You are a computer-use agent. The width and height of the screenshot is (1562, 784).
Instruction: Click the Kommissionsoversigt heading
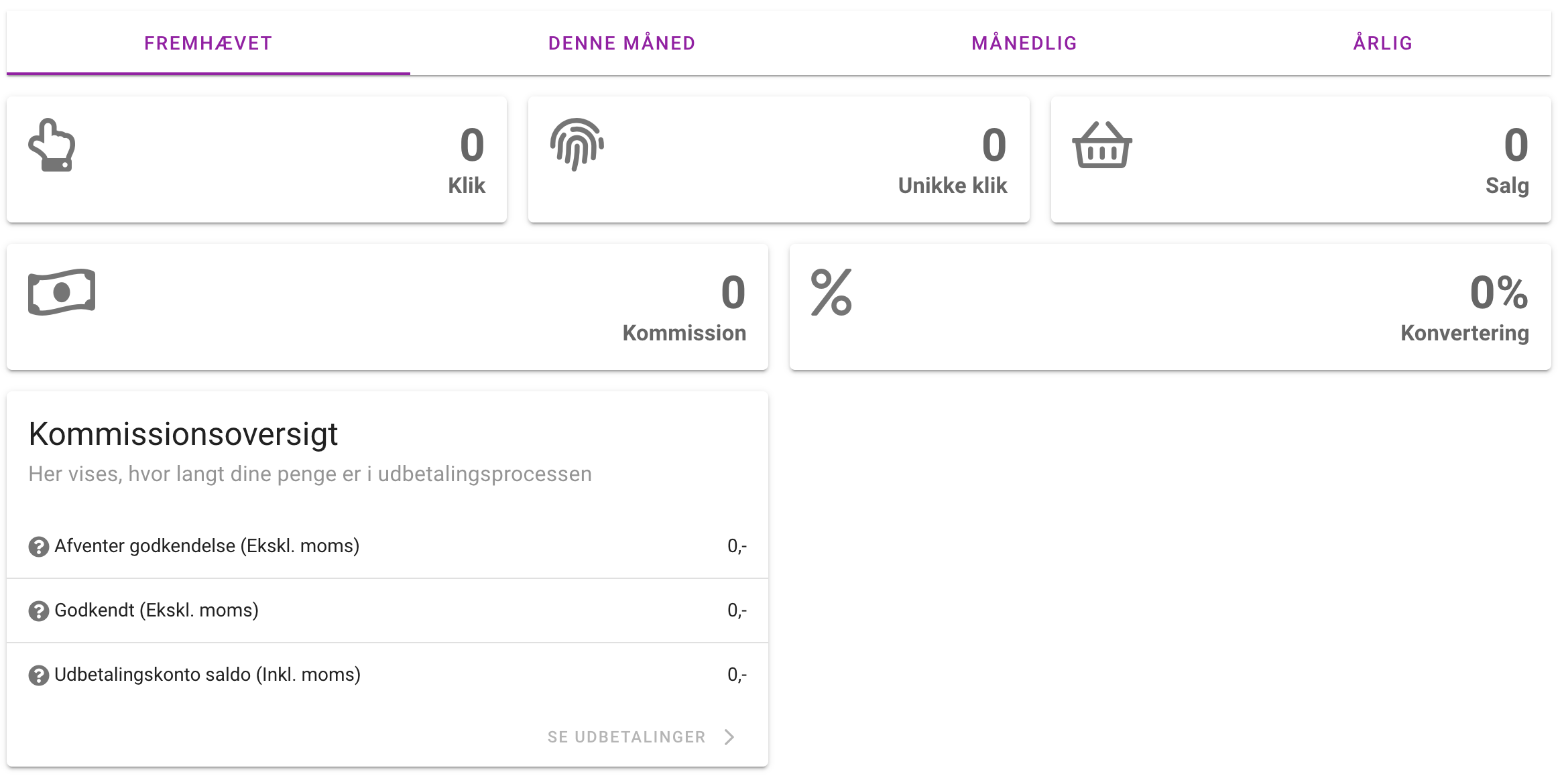pyautogui.click(x=183, y=434)
